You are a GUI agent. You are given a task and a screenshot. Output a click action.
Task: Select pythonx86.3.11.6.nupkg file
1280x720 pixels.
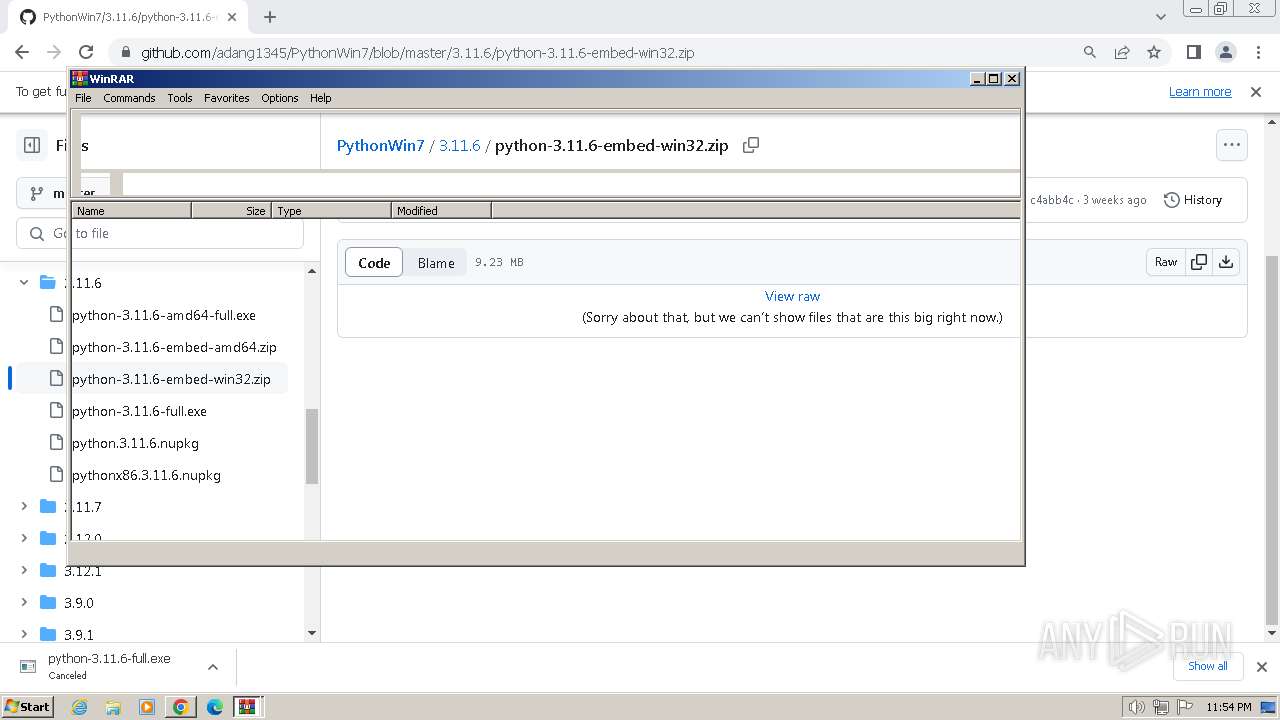(146, 475)
